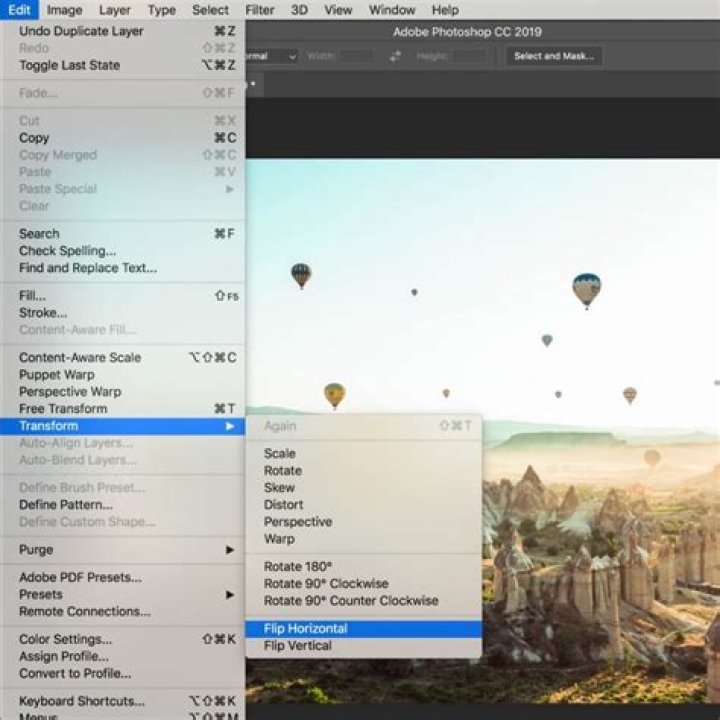The width and height of the screenshot is (720, 720).
Task: Choose Content-Aware Scale
Action: coord(123,357)
